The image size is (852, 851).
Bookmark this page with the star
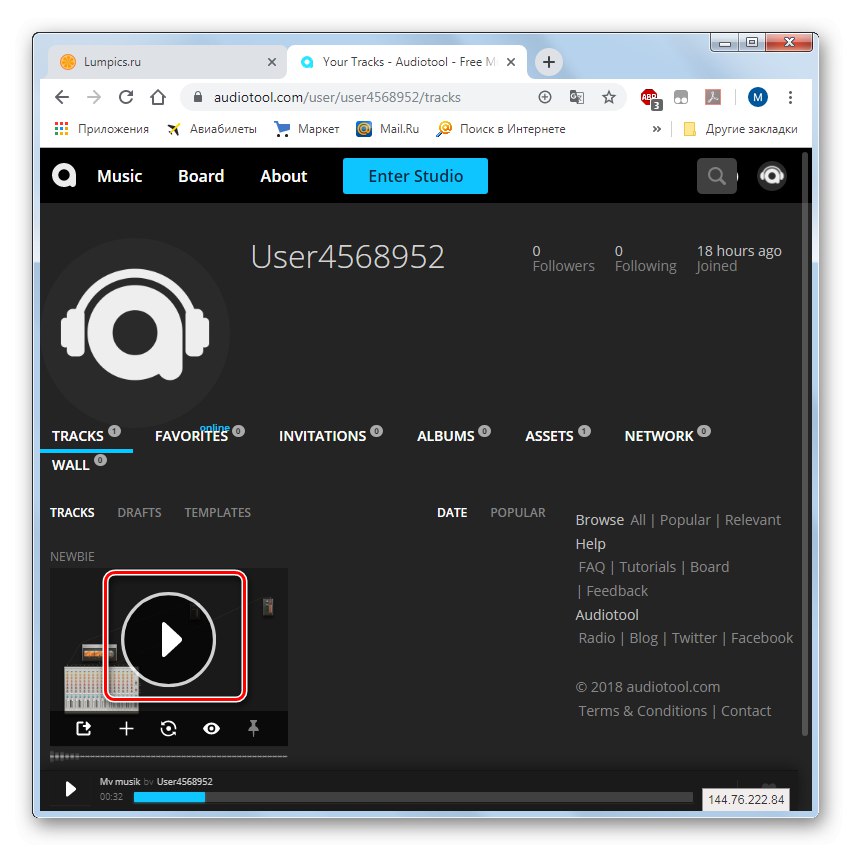pos(609,97)
